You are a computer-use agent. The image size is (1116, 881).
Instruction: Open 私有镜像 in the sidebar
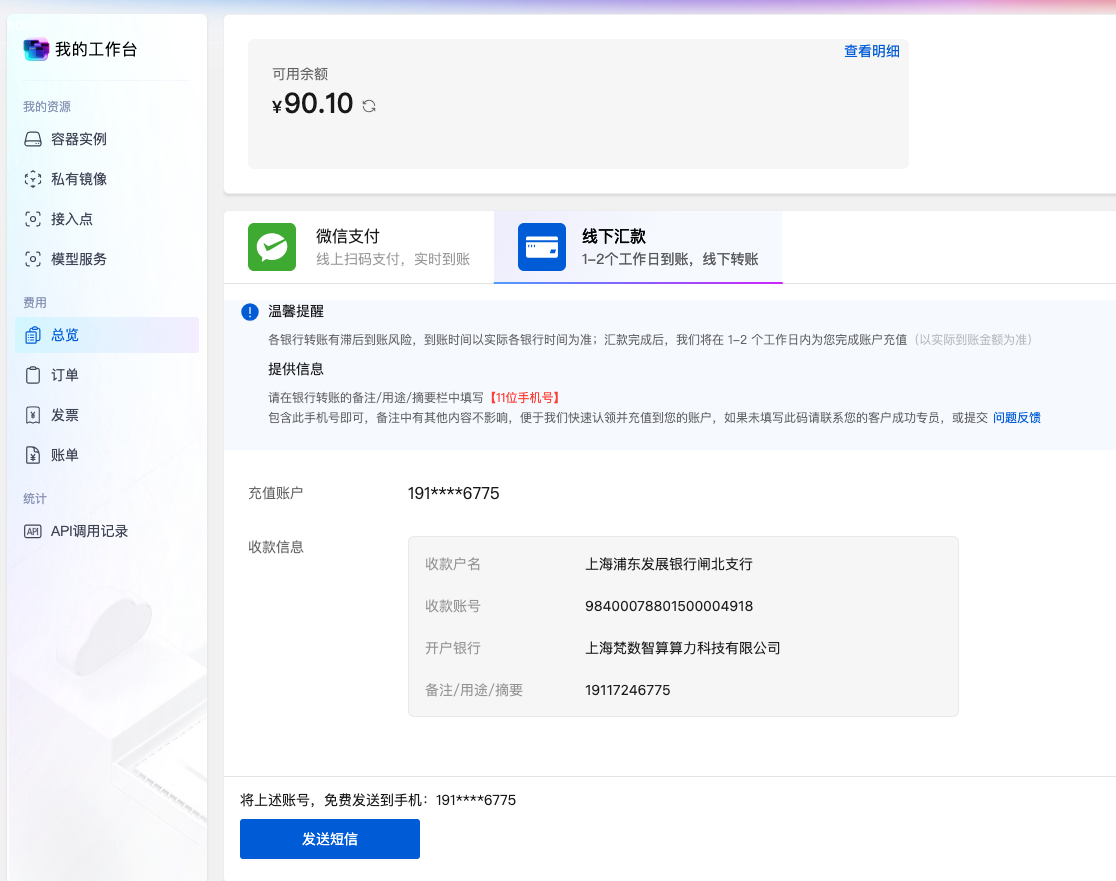pos(107,179)
